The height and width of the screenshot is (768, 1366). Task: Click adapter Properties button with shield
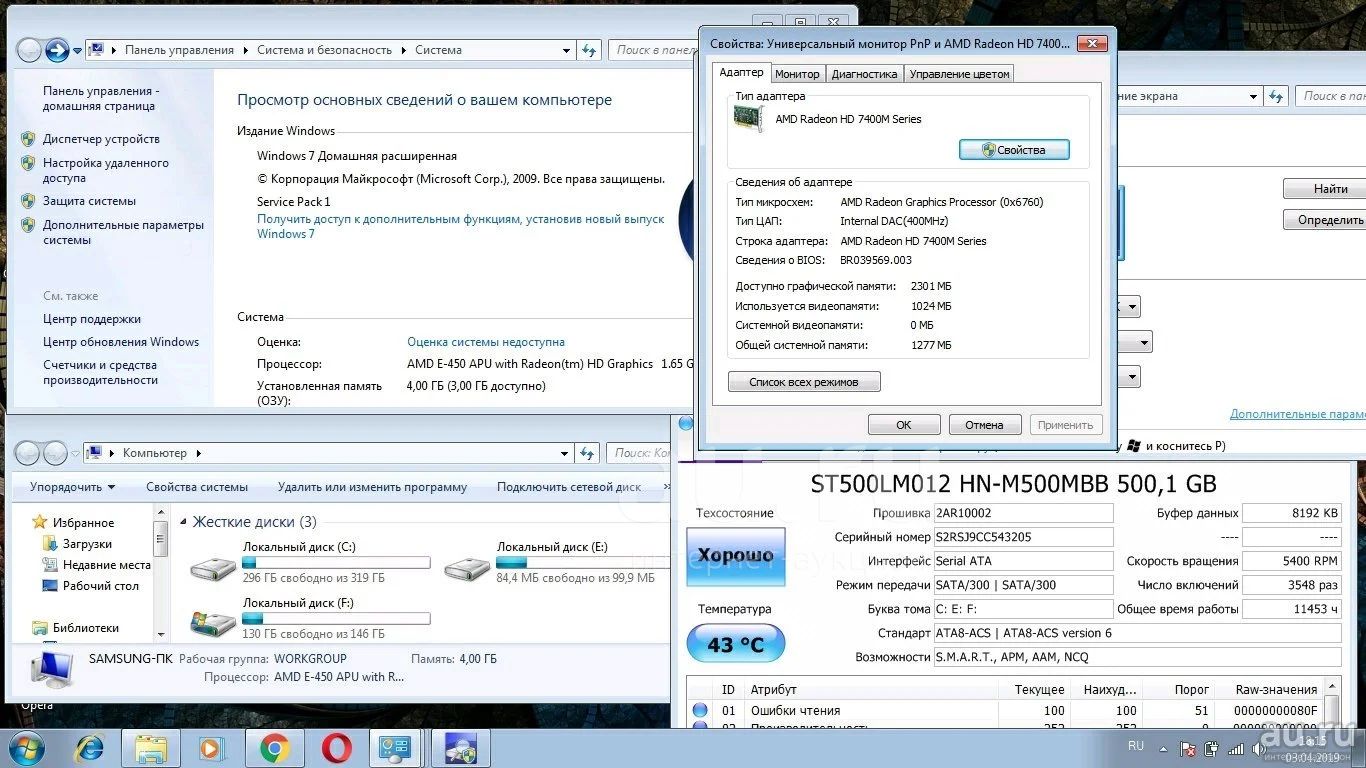point(1014,150)
